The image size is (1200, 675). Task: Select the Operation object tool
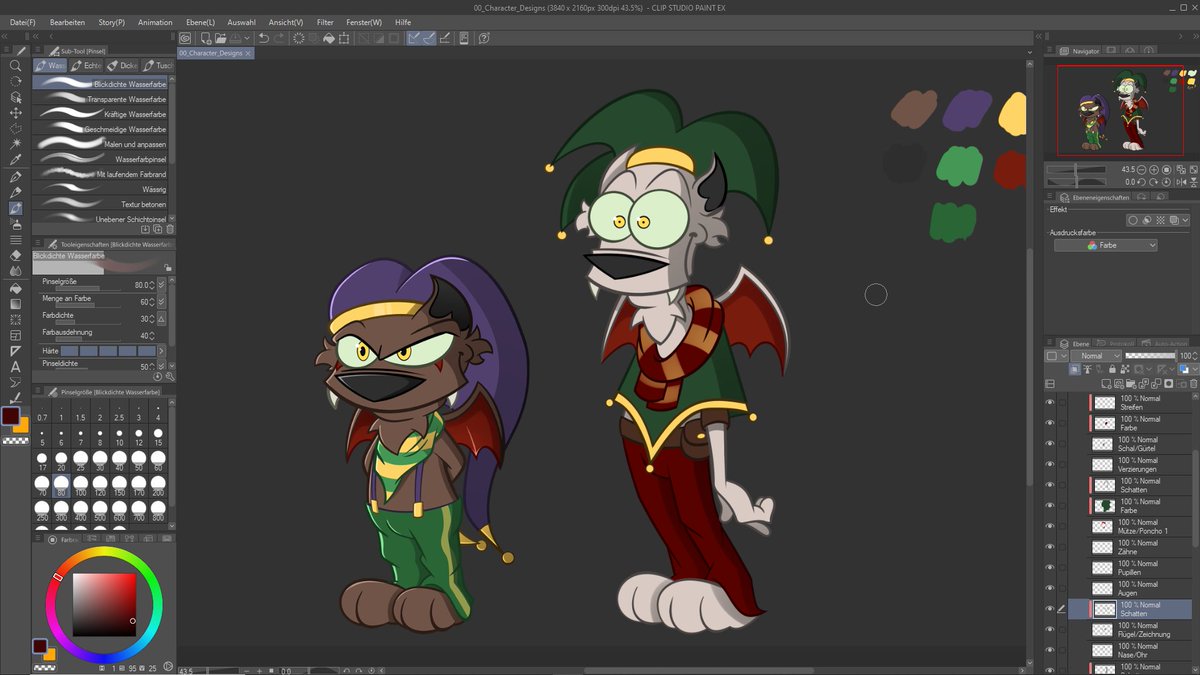(x=16, y=97)
